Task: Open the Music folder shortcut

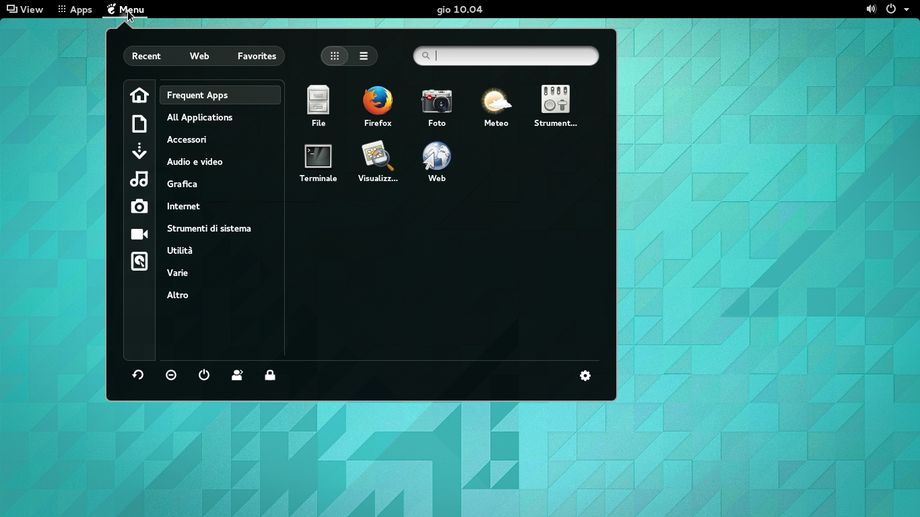Action: click(139, 179)
